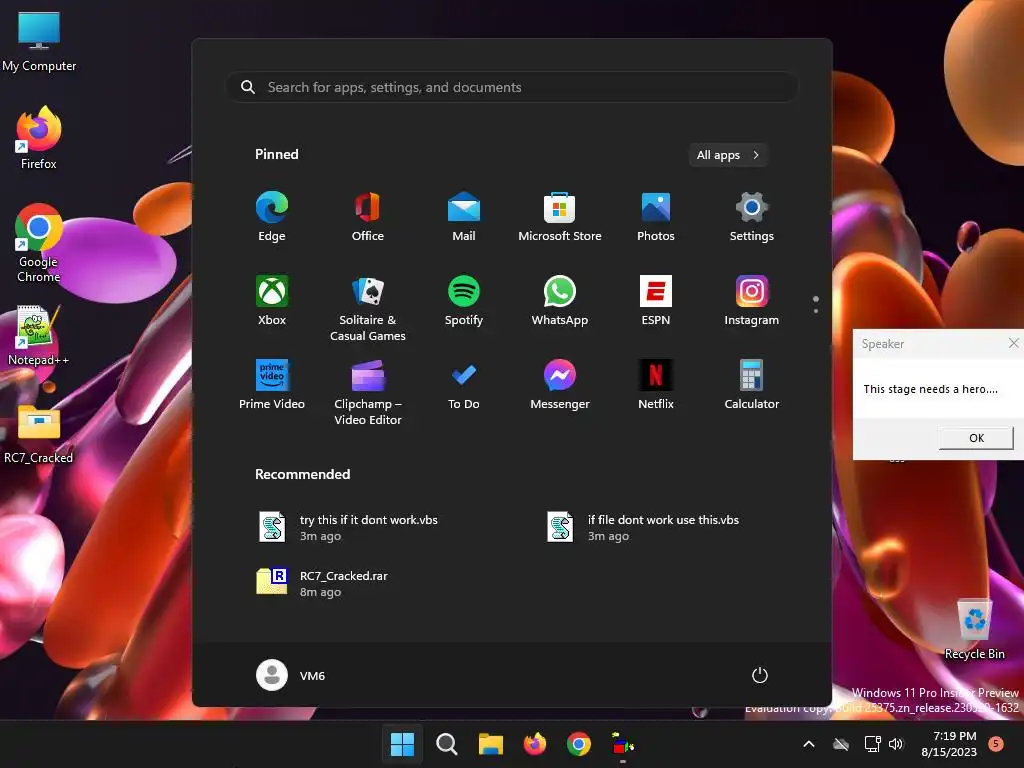Click the Start menu search box

coord(512,87)
